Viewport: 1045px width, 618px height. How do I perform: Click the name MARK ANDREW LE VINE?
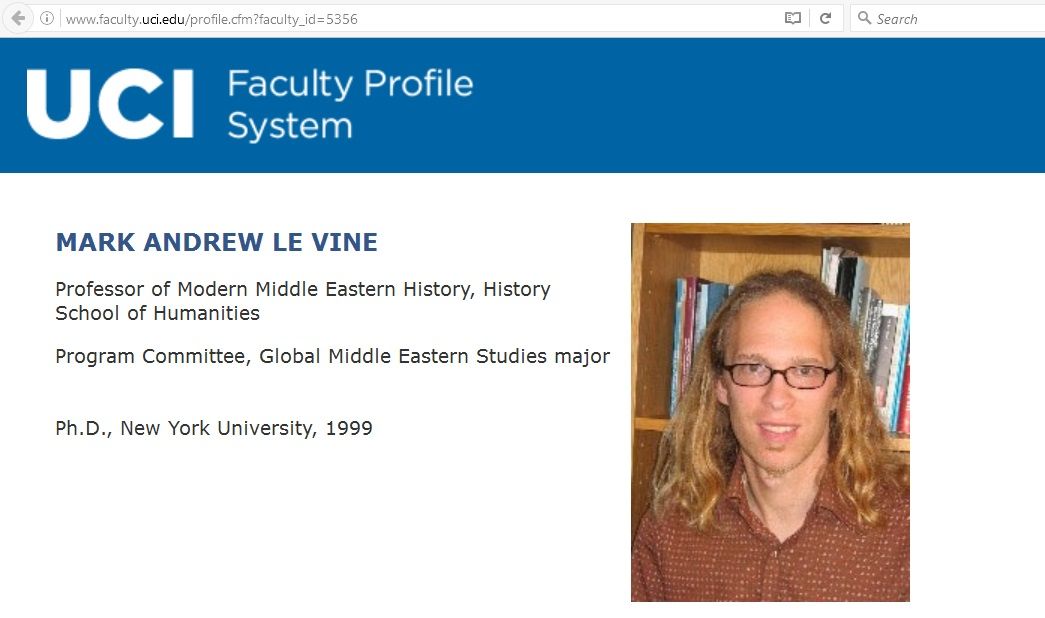coord(216,241)
